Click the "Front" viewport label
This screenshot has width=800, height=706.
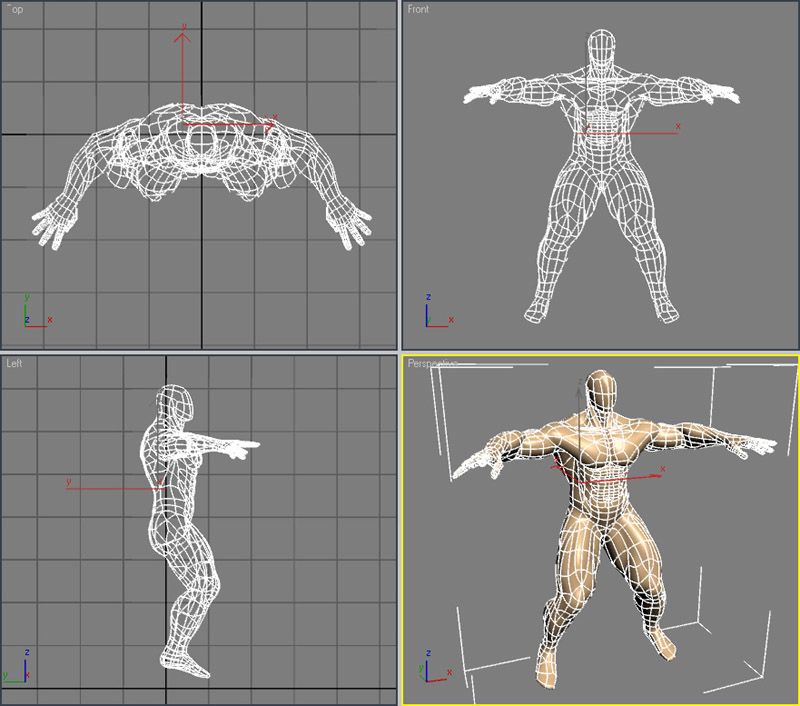tap(418, 9)
